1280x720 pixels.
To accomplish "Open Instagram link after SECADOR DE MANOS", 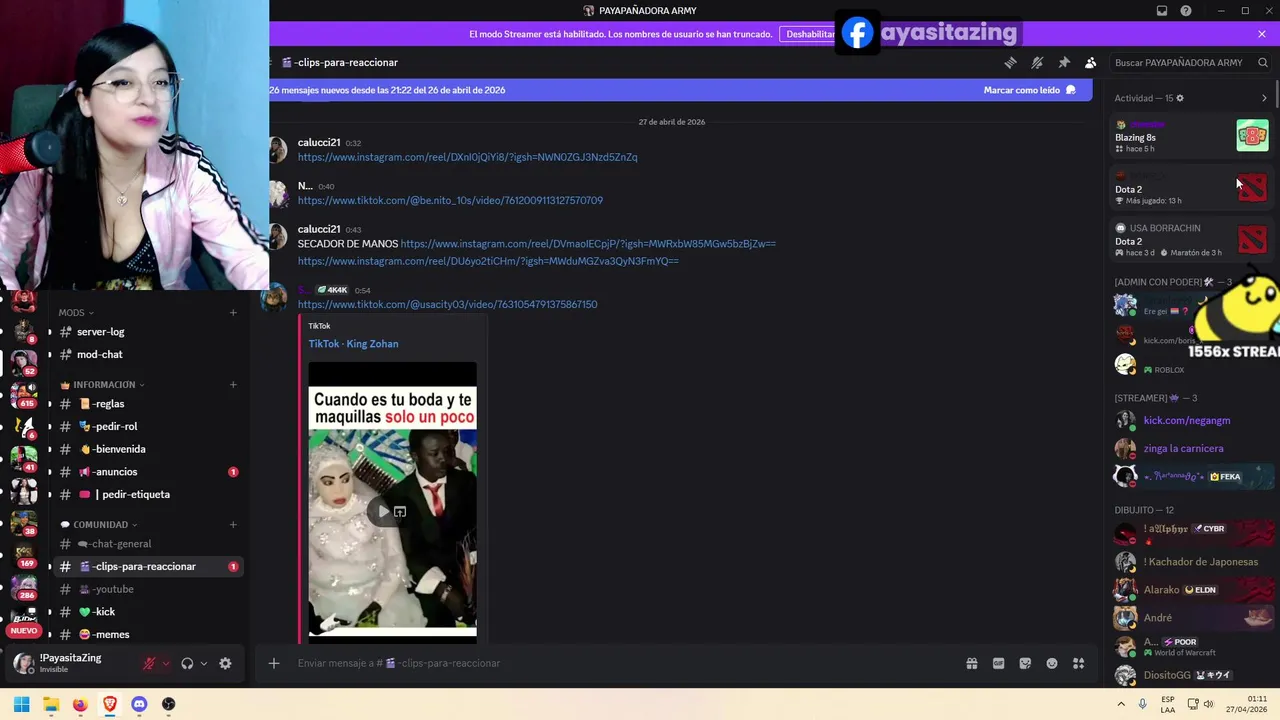I will 588,244.
